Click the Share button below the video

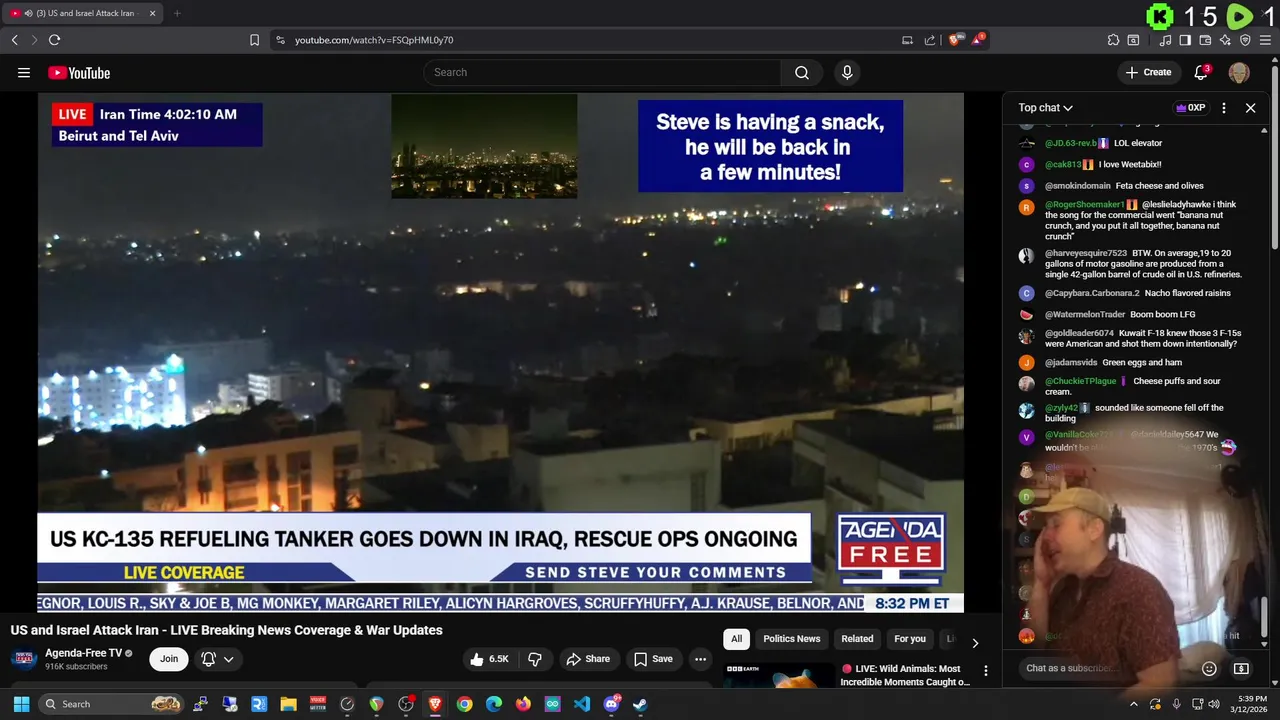pos(588,659)
